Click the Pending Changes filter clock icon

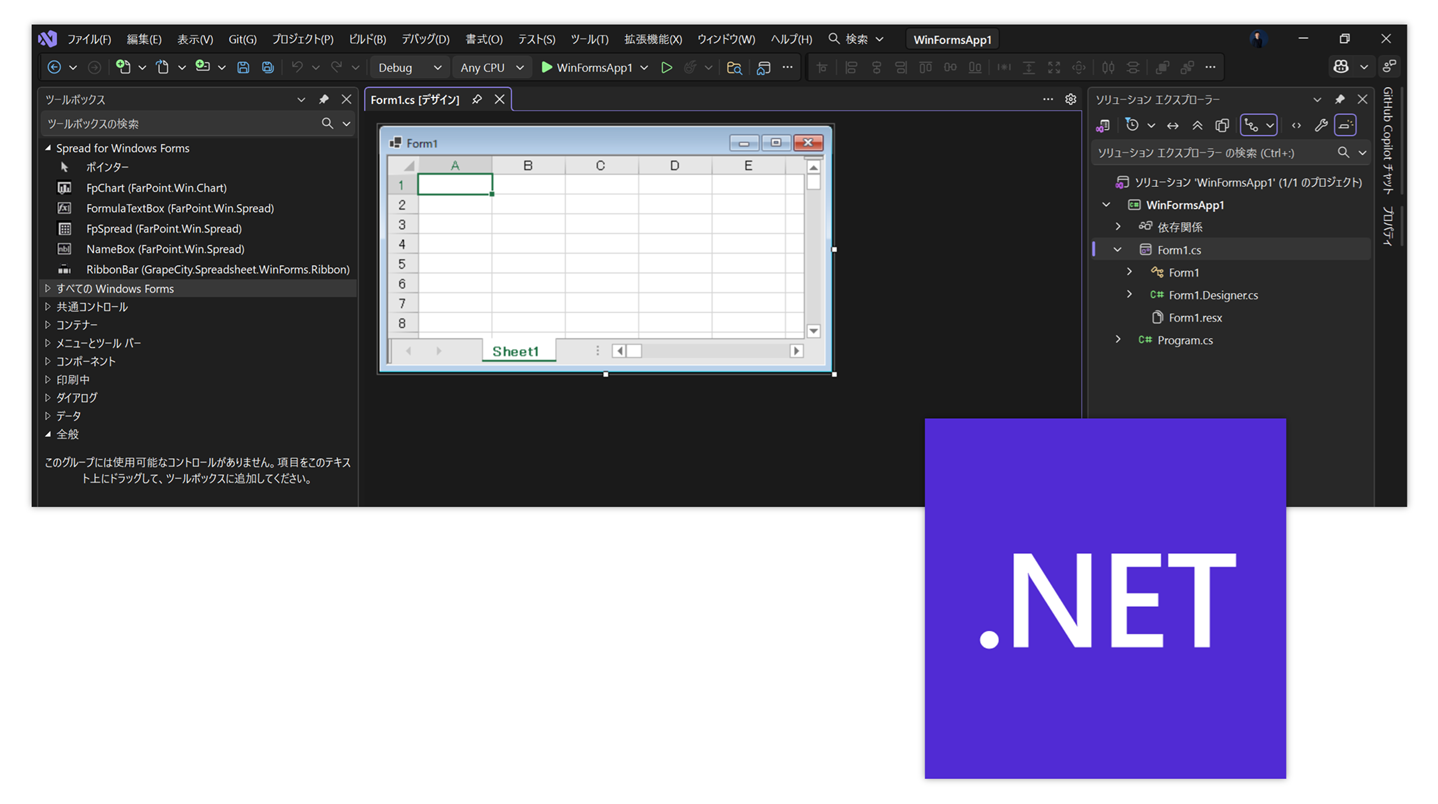point(1132,126)
